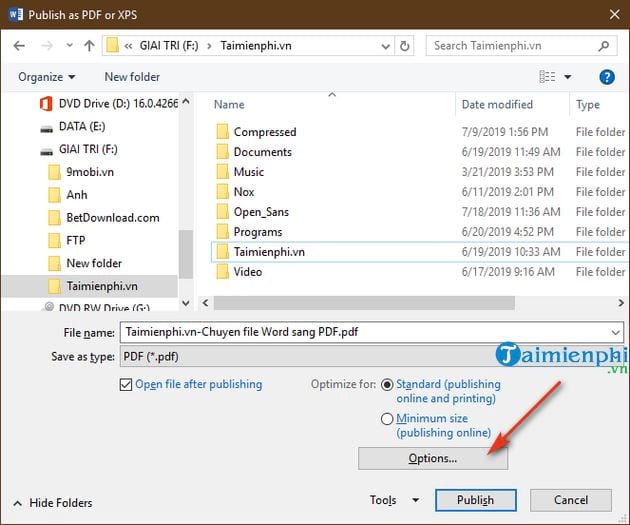Click the Publish button
The width and height of the screenshot is (630, 525).
[x=476, y=500]
